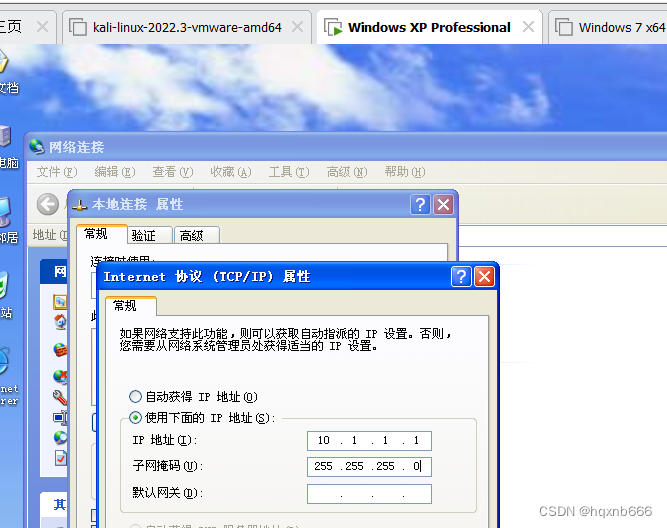Close the kali-linux VMware tab
Image resolution: width=667 pixels, height=528 pixels.
point(297,27)
